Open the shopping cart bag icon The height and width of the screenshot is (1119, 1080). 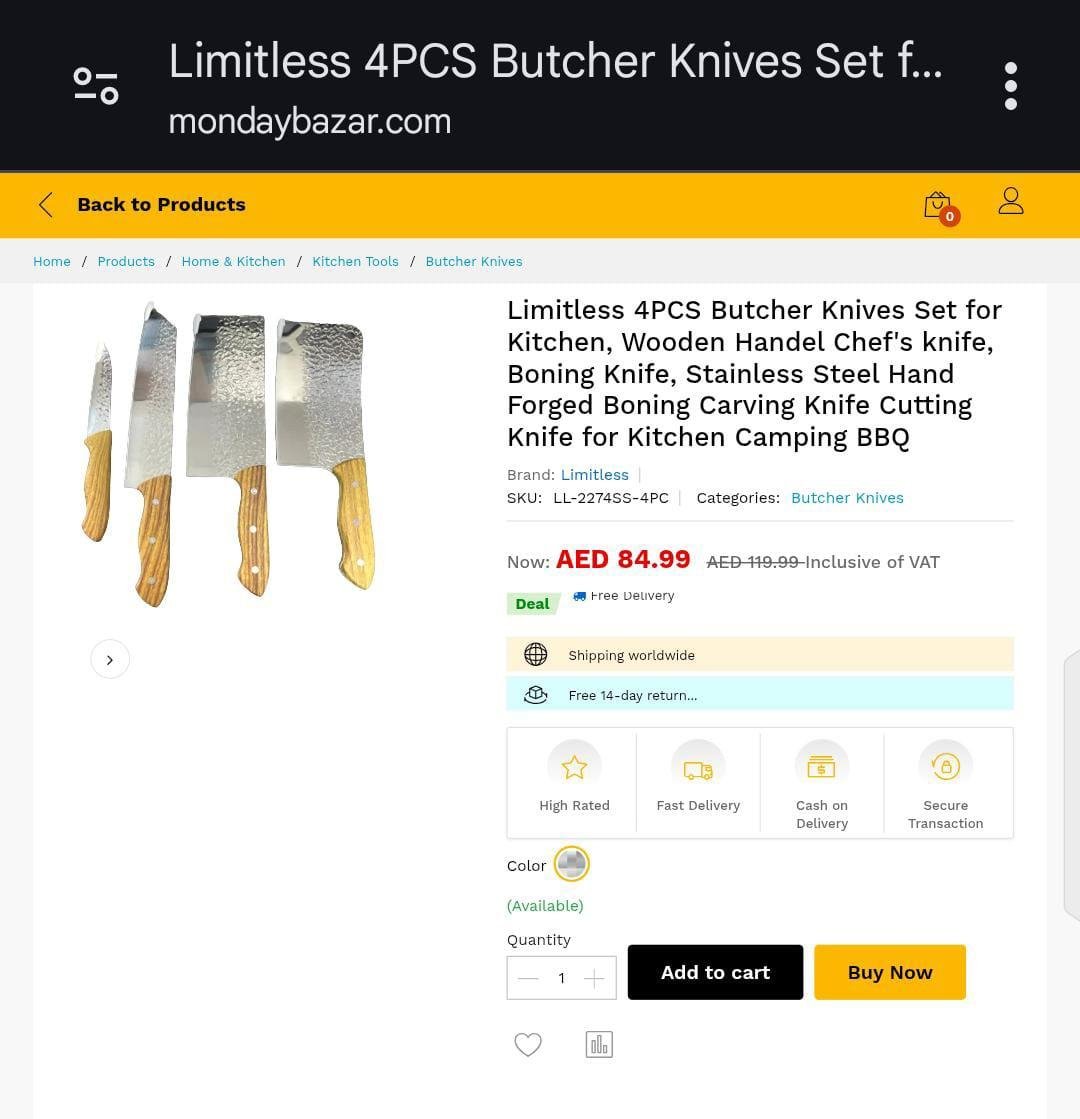(x=940, y=207)
